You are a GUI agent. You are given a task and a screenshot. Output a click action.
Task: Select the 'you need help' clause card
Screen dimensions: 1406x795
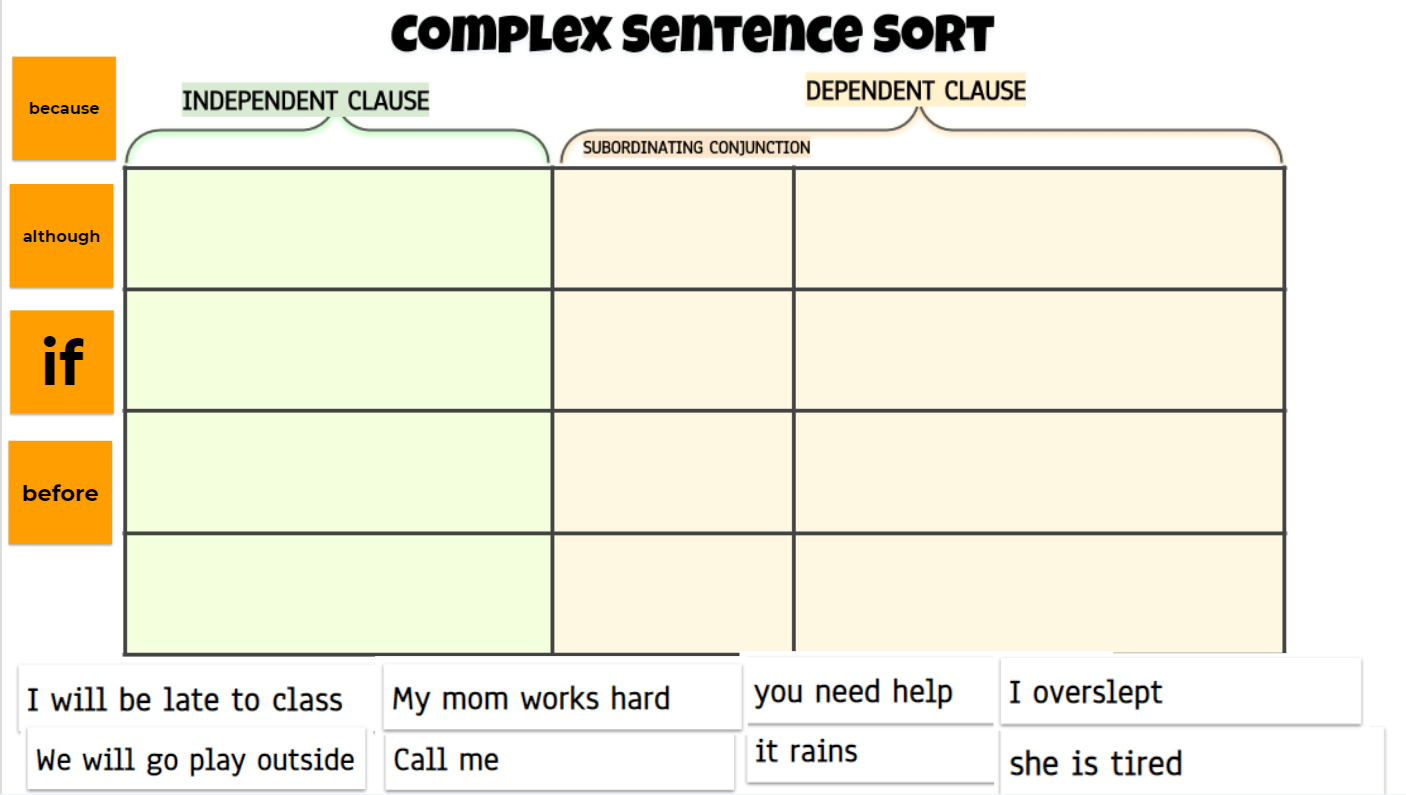pyautogui.click(x=870, y=690)
